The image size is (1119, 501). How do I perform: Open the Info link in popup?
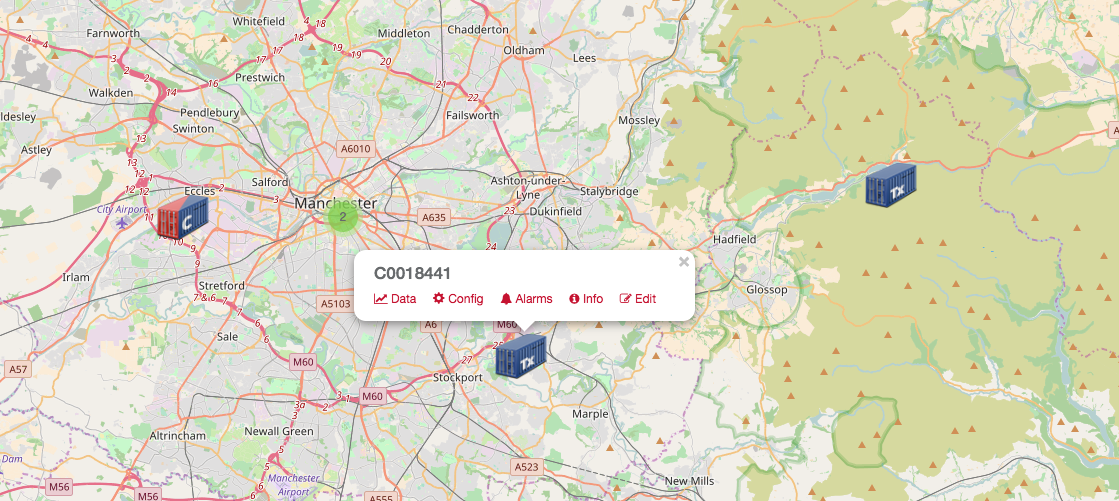pyautogui.click(x=586, y=299)
